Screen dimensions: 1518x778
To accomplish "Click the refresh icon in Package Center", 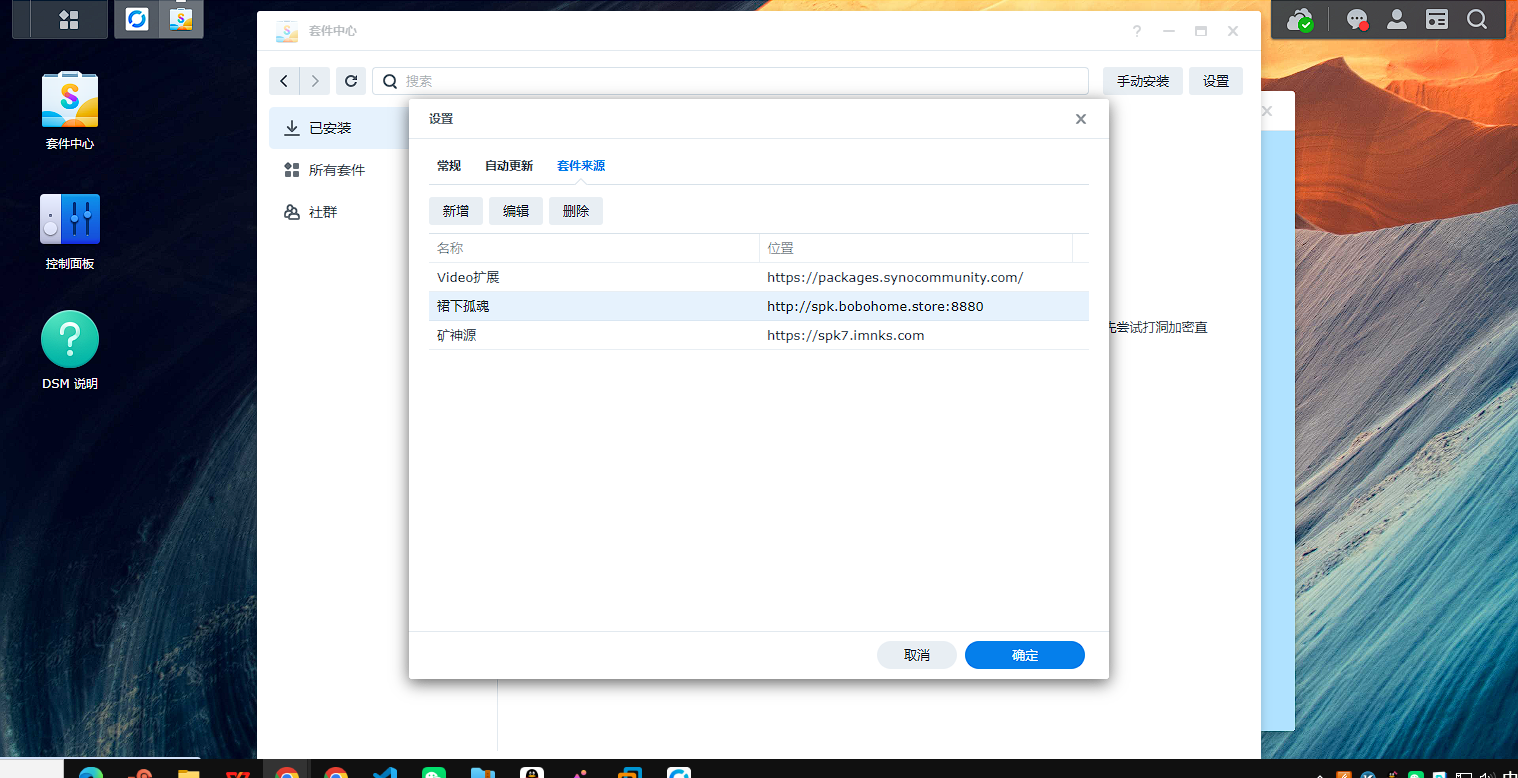I will [350, 81].
